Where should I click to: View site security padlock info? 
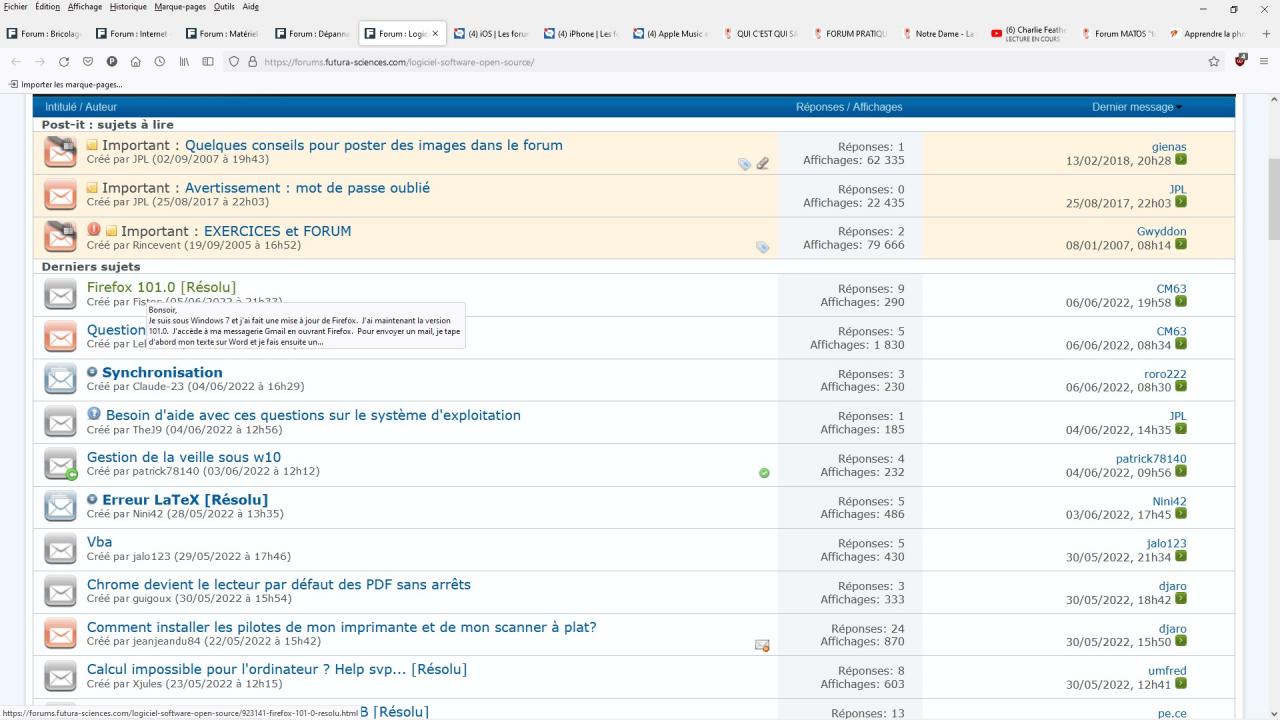tap(252, 62)
